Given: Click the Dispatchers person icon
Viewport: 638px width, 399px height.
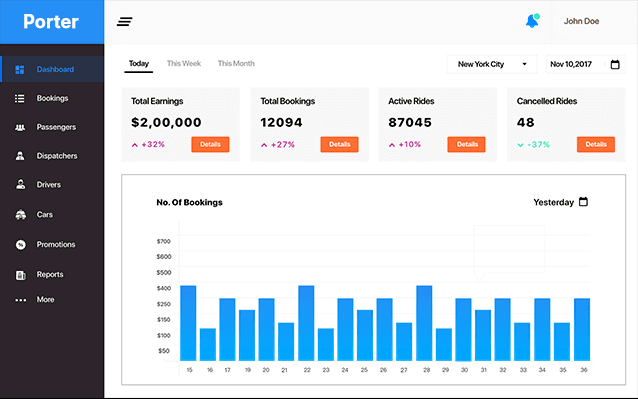Looking at the screenshot, I should pos(20,156).
